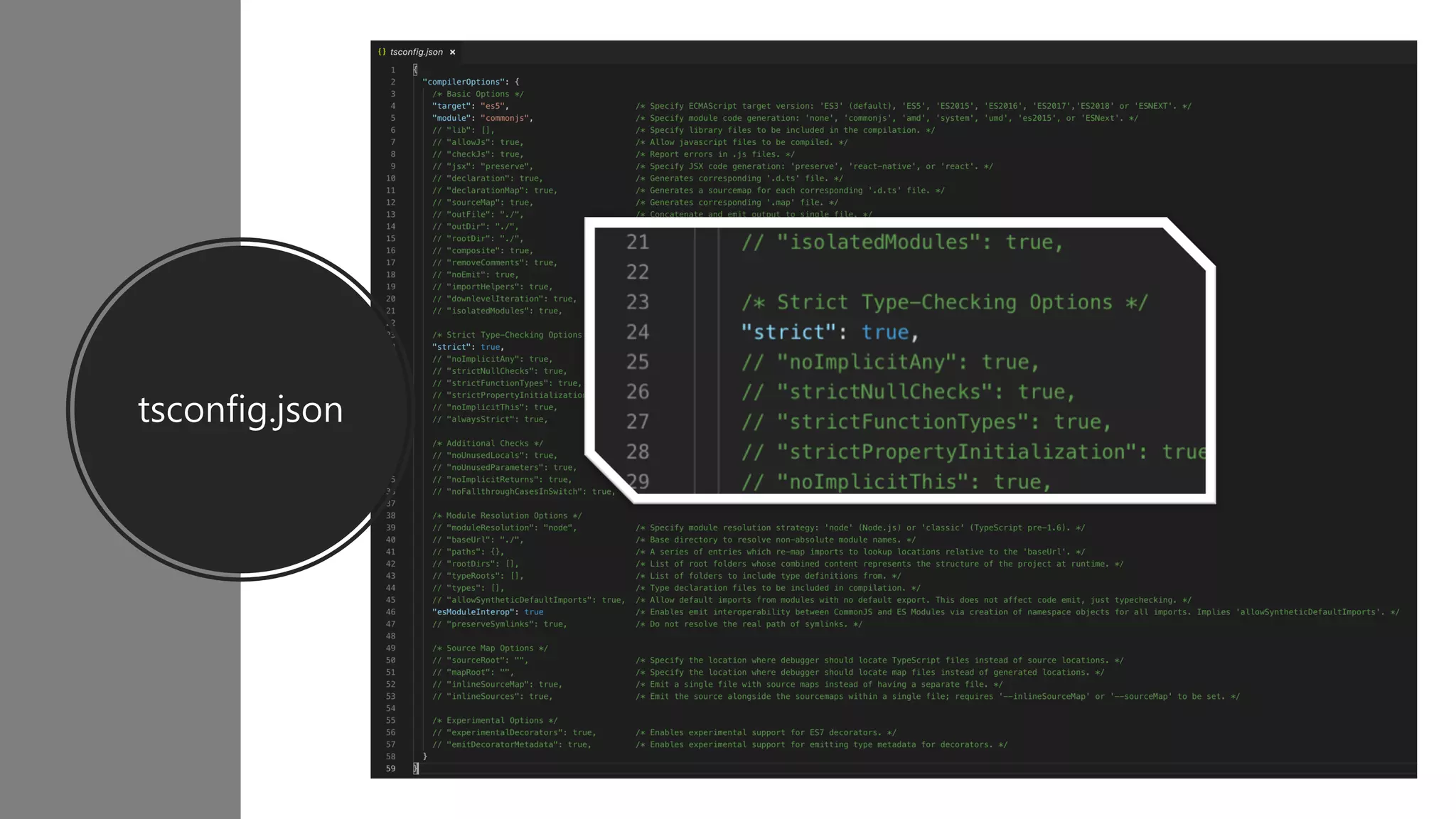1456x819 pixels.
Task: Click the commented "allowSyntheticDefaultImports" line
Action: tap(528, 601)
